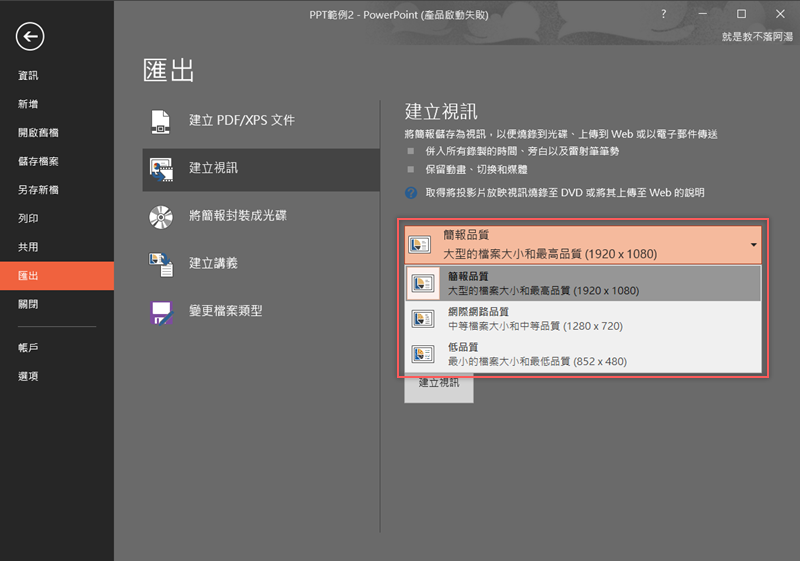Select 建立 PDF/XPS 文件 export option

[261, 122]
